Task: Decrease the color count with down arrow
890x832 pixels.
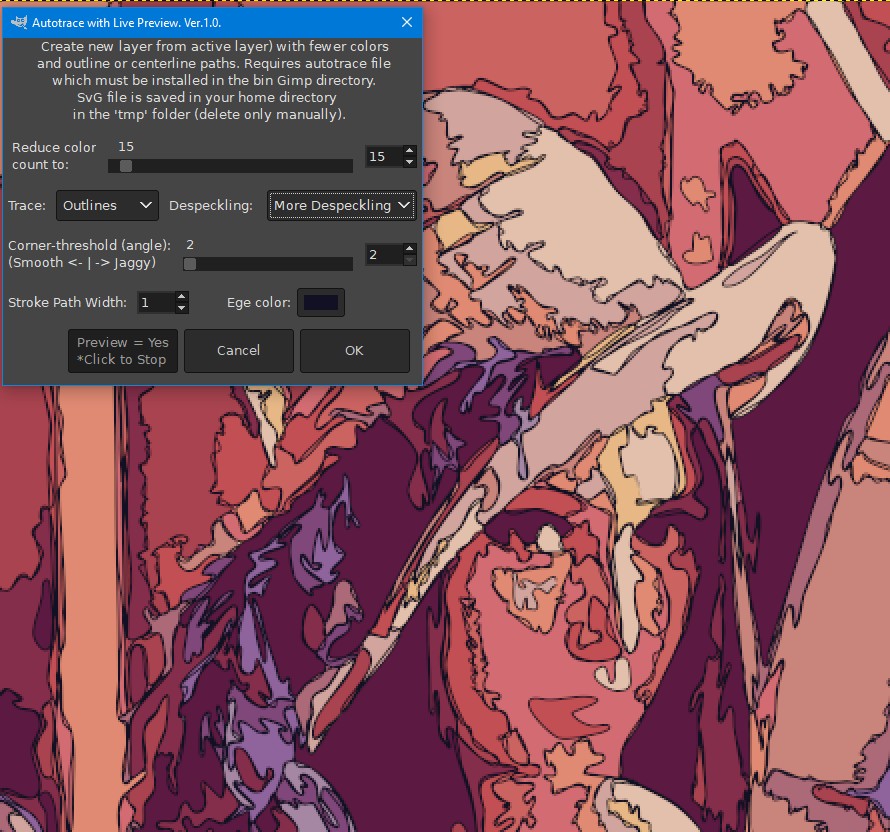Action: coord(409,162)
